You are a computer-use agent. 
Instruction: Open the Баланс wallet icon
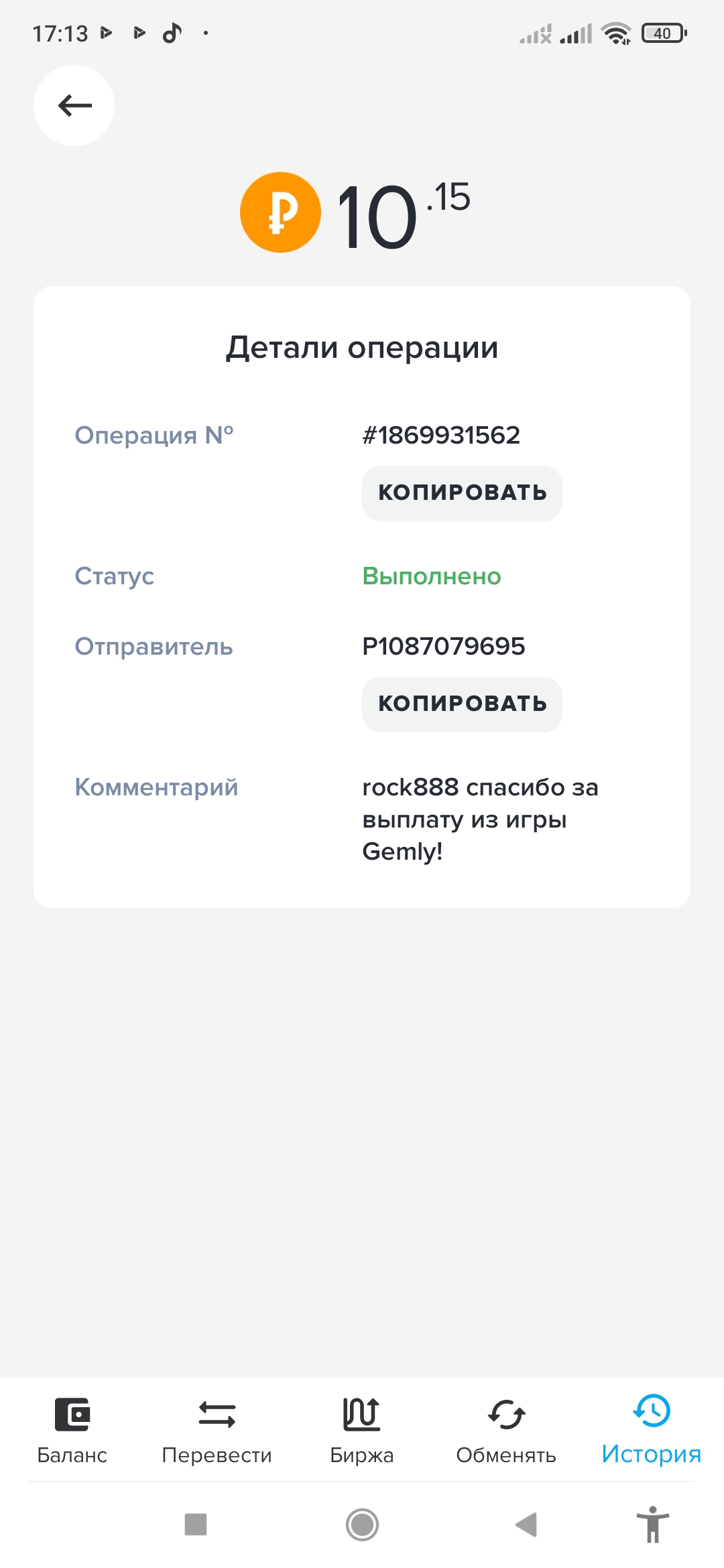[72, 1414]
